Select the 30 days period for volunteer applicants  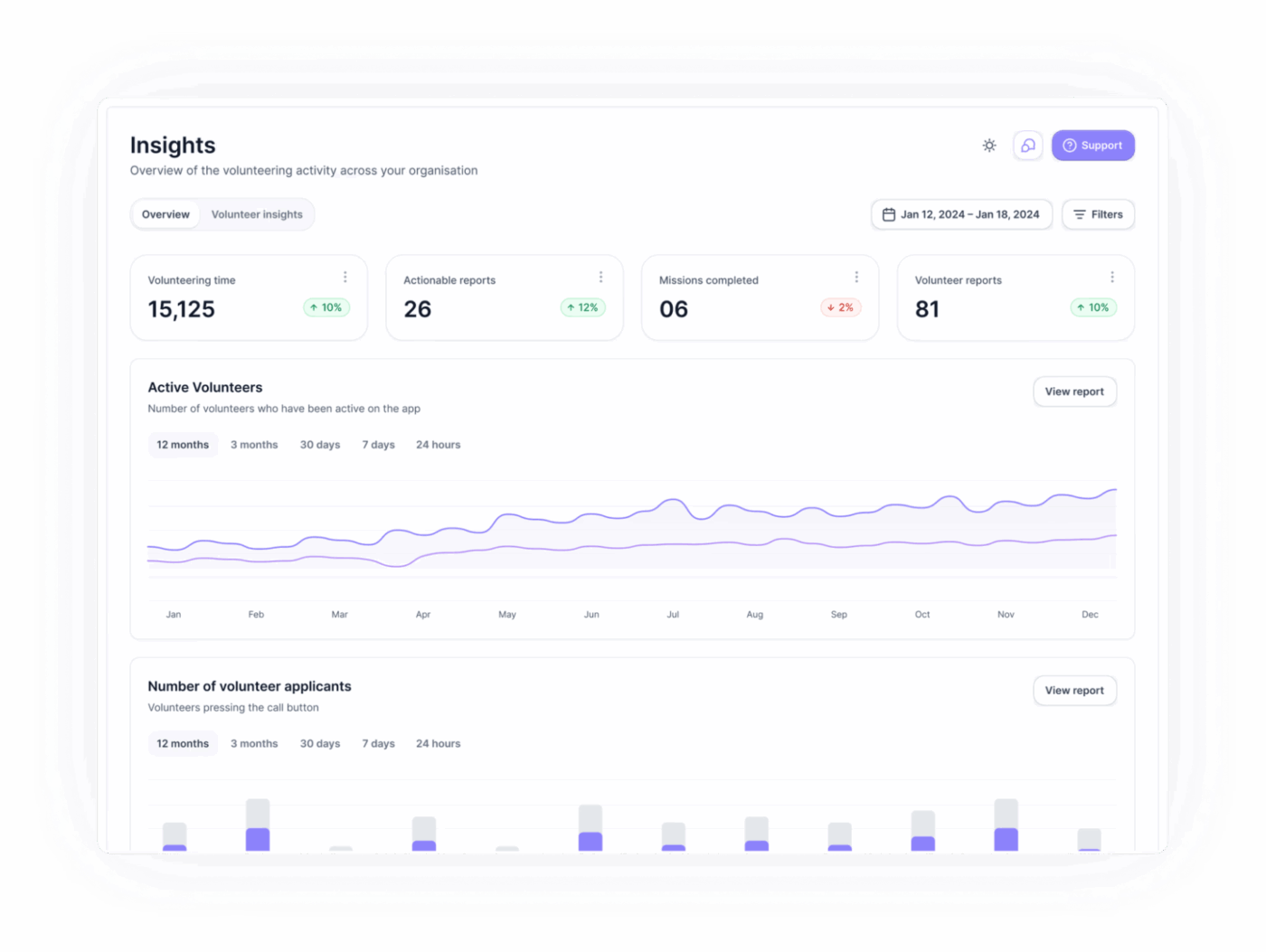(x=319, y=743)
